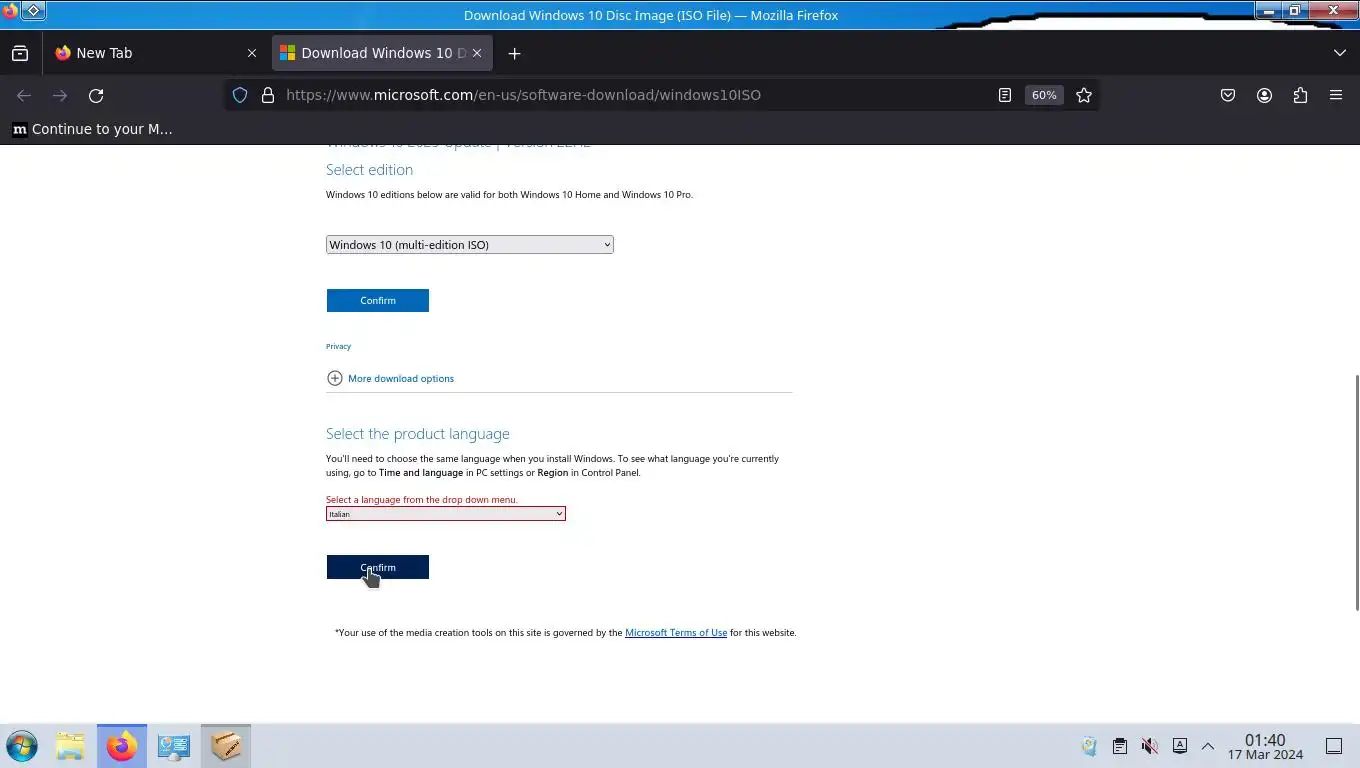The image size is (1360, 768).
Task: Reload the current page
Action: [96, 95]
